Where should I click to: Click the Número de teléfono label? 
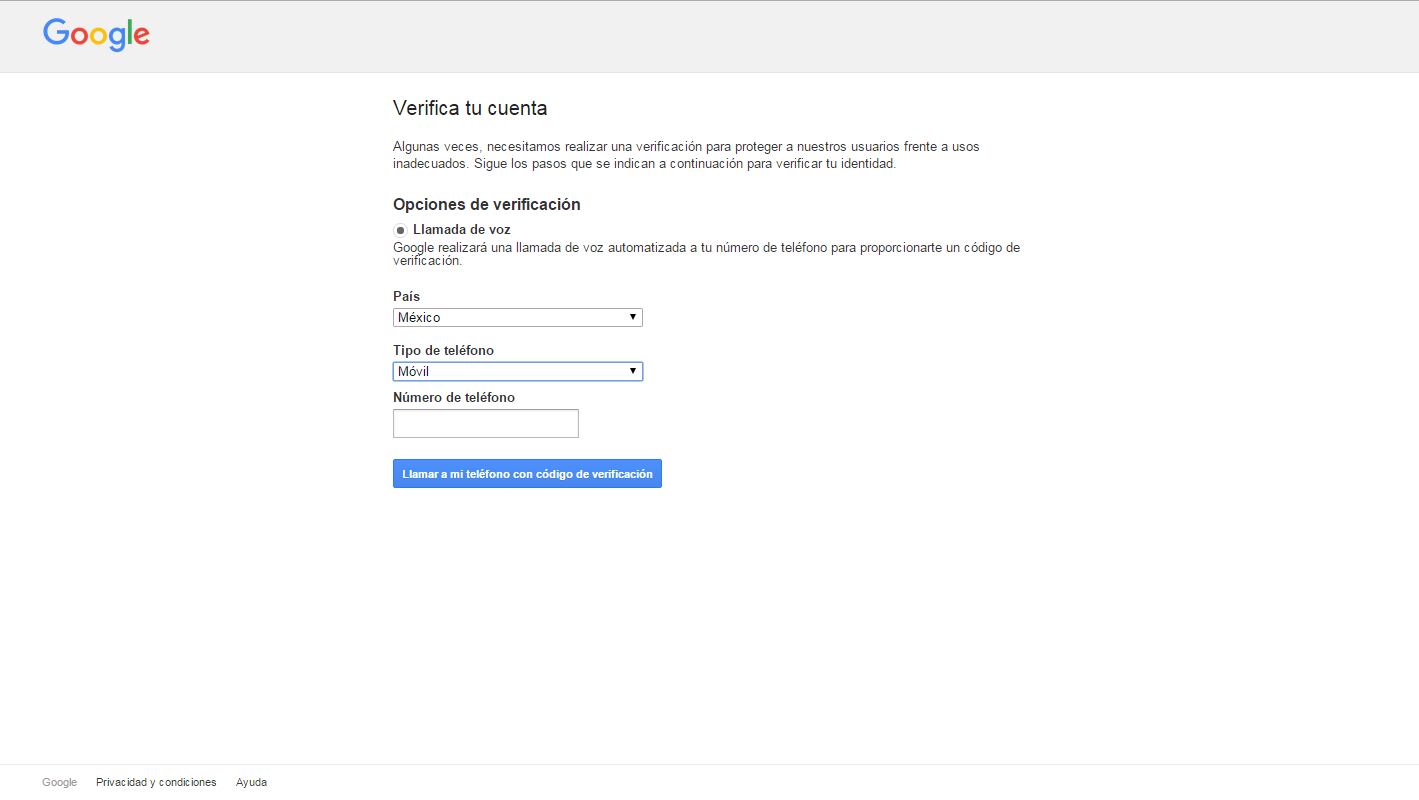(x=454, y=397)
